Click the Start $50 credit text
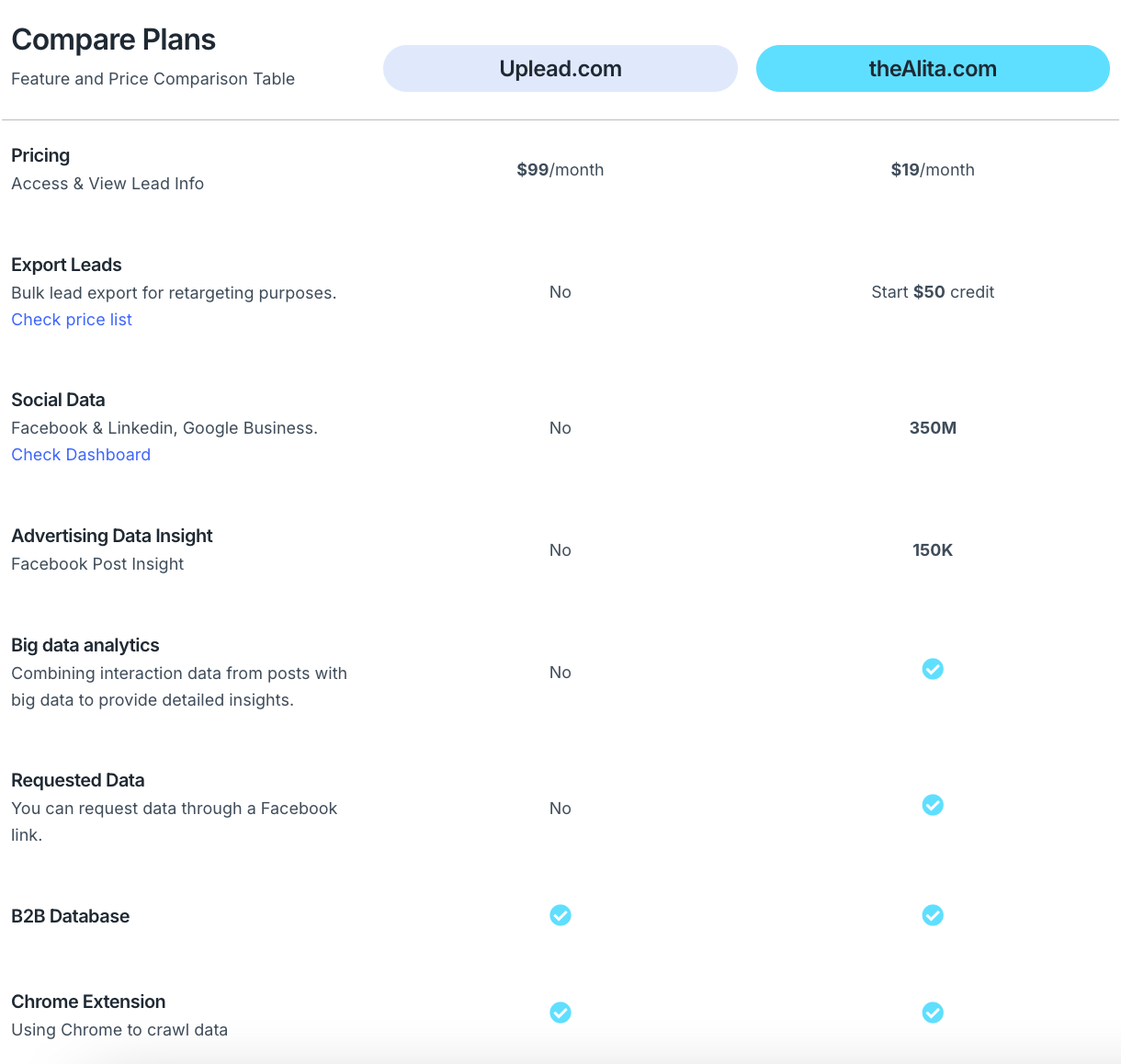Viewport: 1121px width, 1064px height. [933, 292]
